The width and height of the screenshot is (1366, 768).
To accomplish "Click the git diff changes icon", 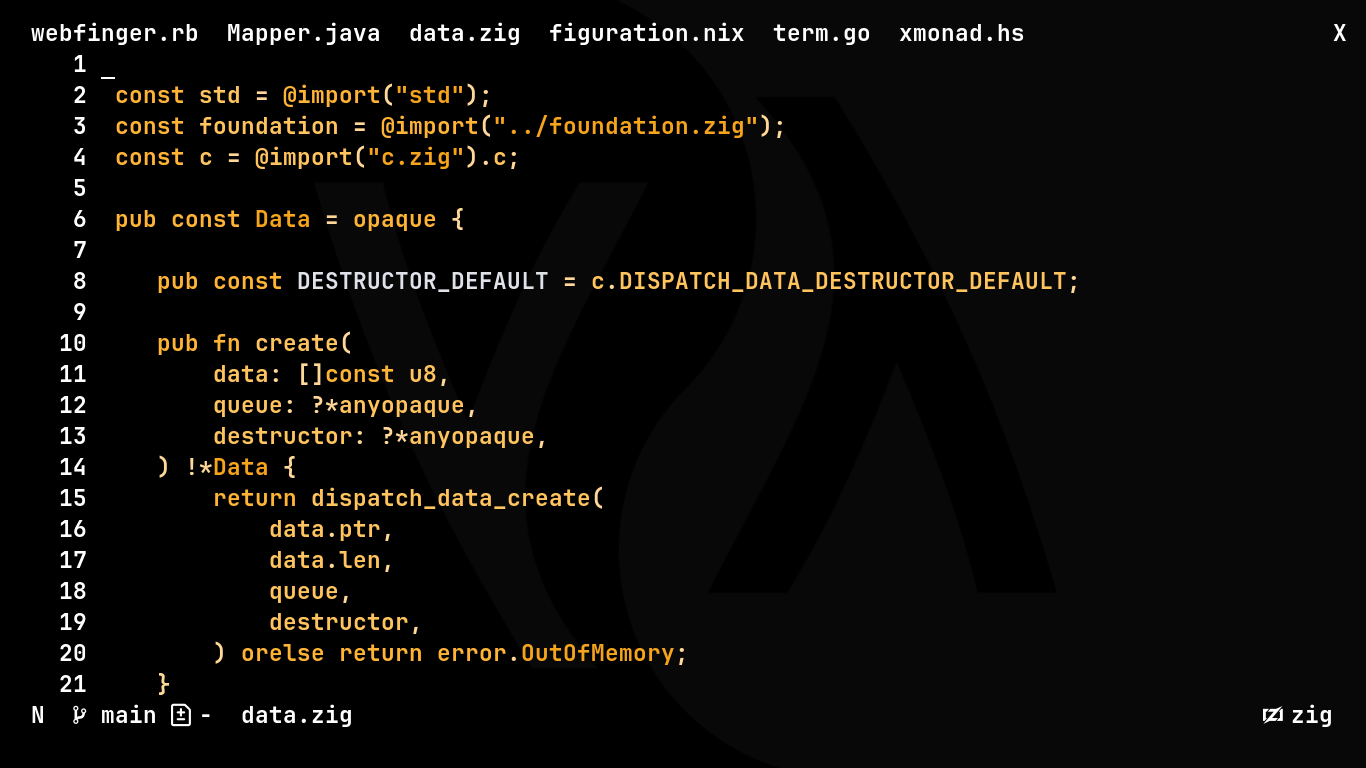I will pyautogui.click(x=180, y=715).
